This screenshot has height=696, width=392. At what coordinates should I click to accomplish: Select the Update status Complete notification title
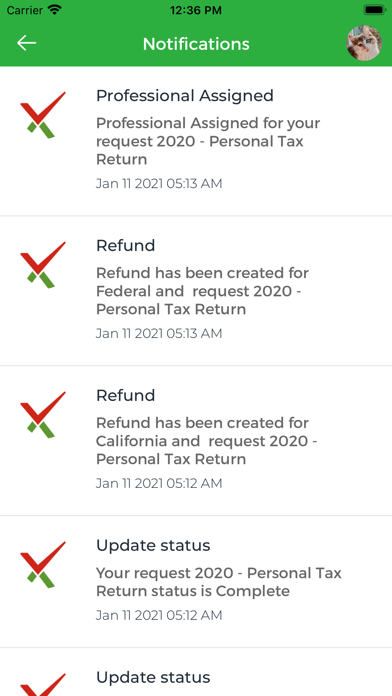[153, 545]
